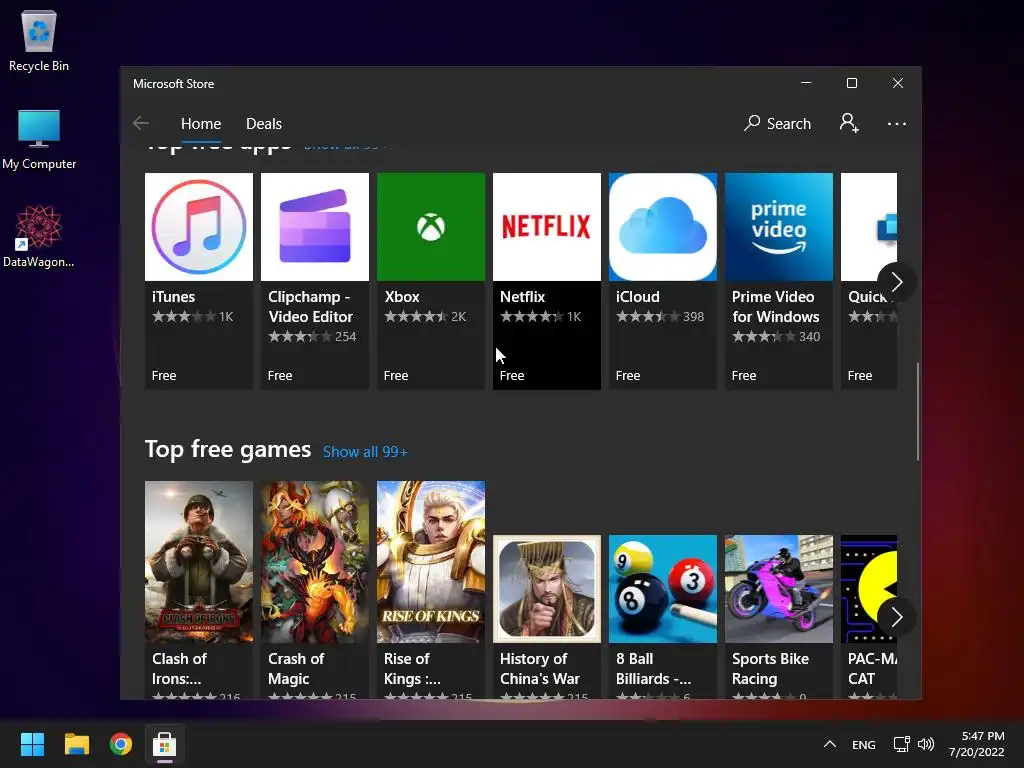This screenshot has height=768, width=1024.
Task: Open the partially visible Quick app tile
Action: 869,281
